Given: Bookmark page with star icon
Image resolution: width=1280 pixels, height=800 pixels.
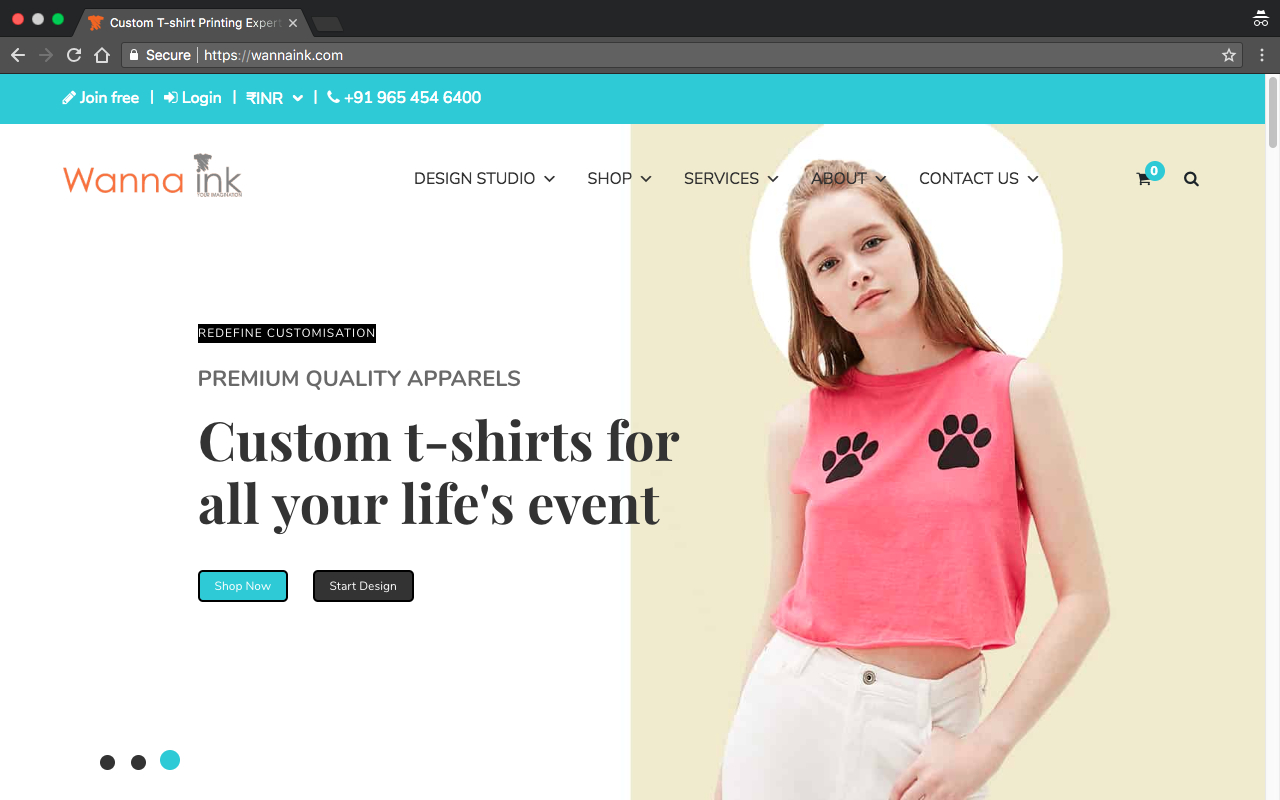Looking at the screenshot, I should pyautogui.click(x=1229, y=55).
